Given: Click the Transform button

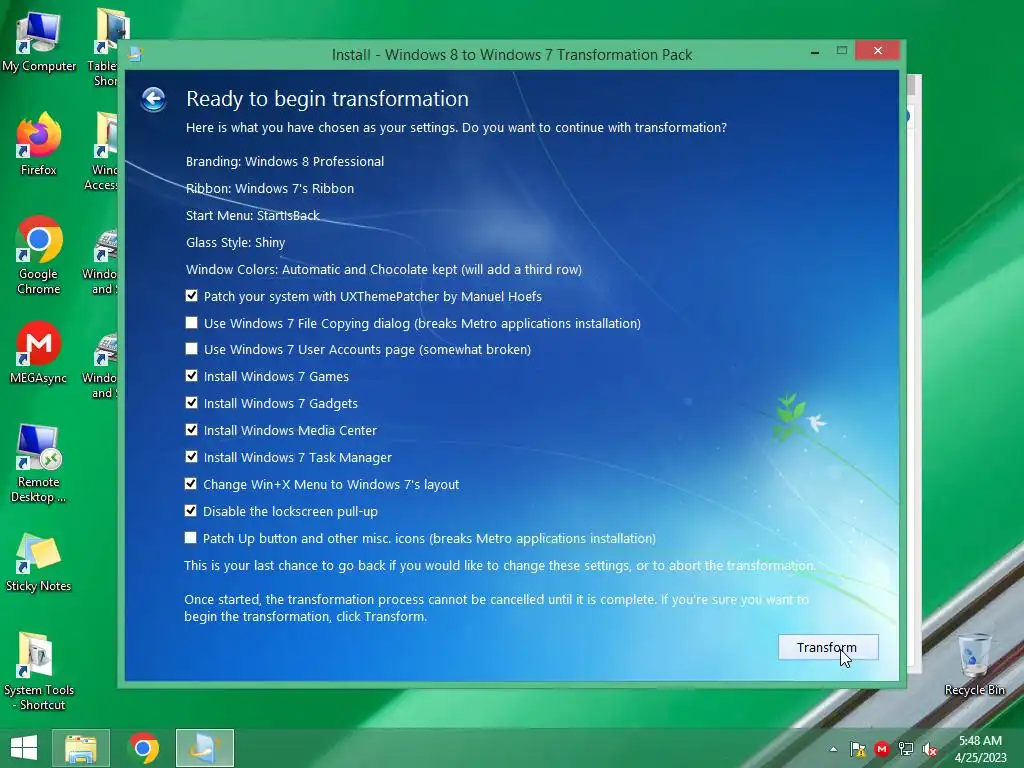Looking at the screenshot, I should (828, 647).
